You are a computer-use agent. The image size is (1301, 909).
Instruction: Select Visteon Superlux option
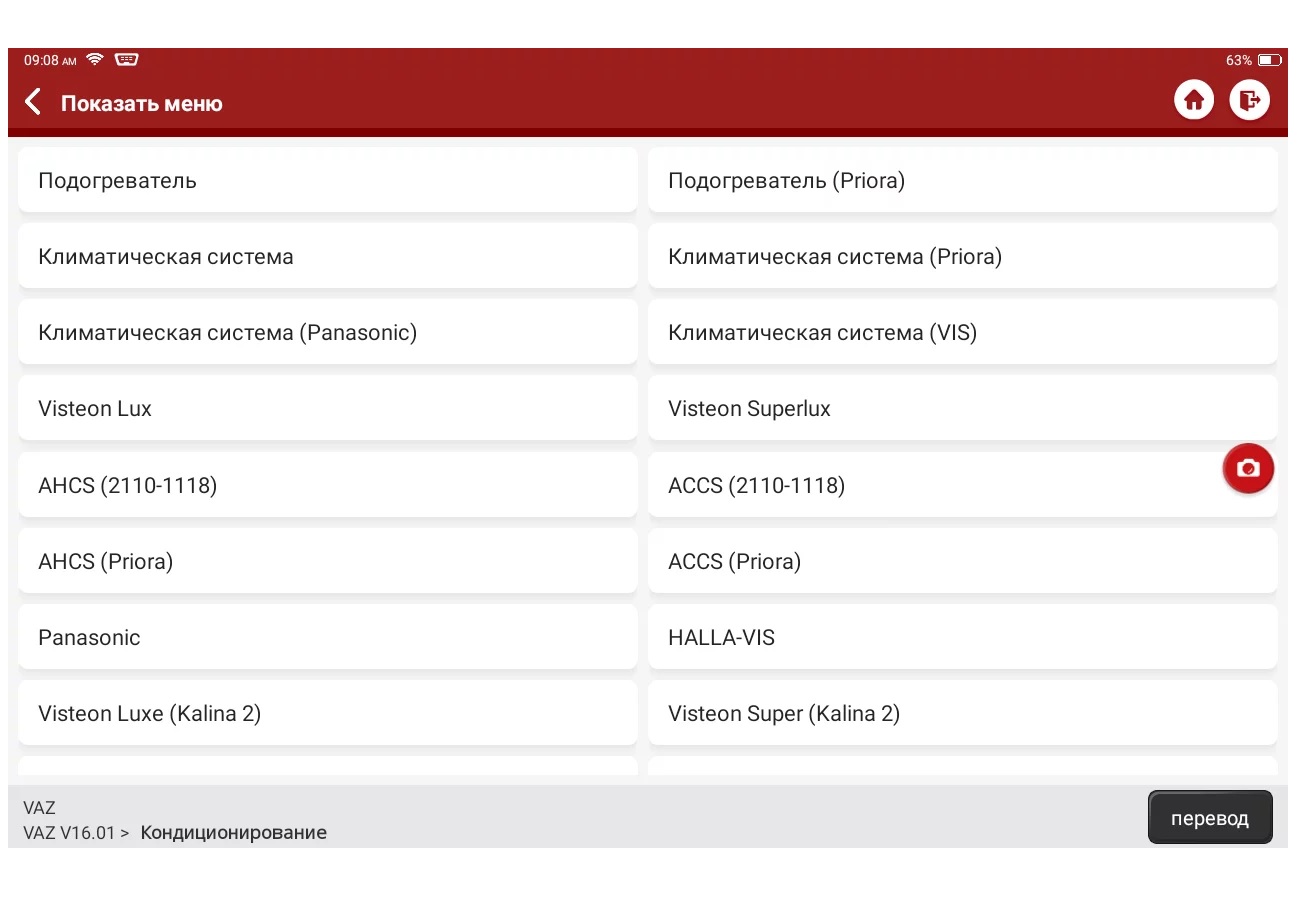pyautogui.click(x=963, y=408)
